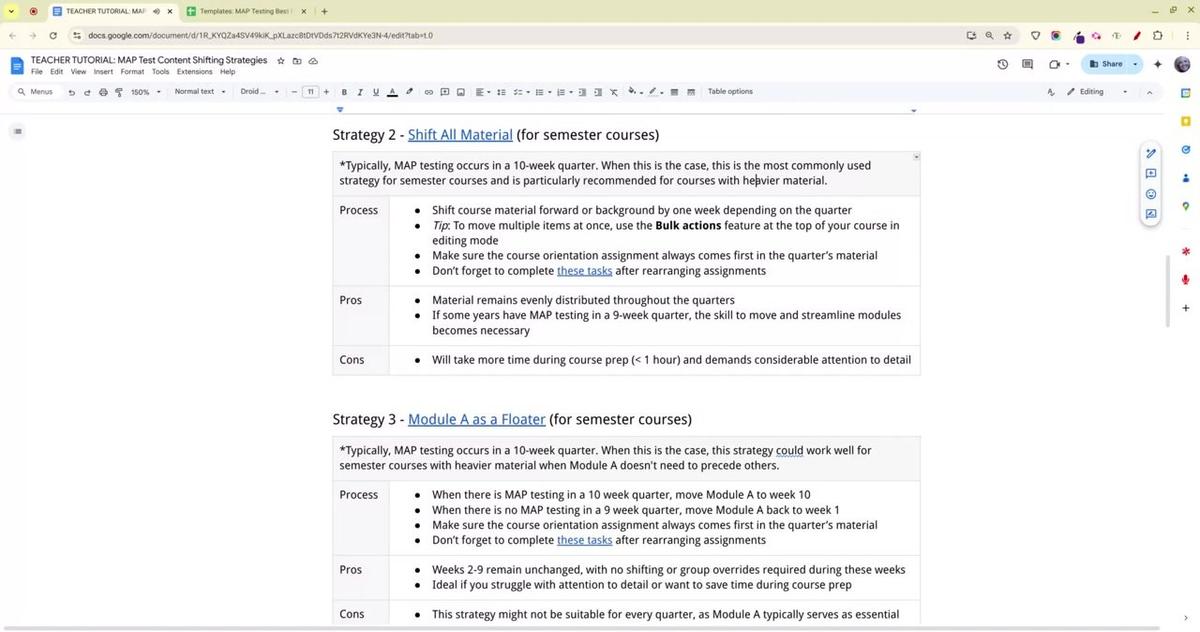Open the Gemini sparkle icon
This screenshot has width=1200, height=632.
click(x=1158, y=64)
